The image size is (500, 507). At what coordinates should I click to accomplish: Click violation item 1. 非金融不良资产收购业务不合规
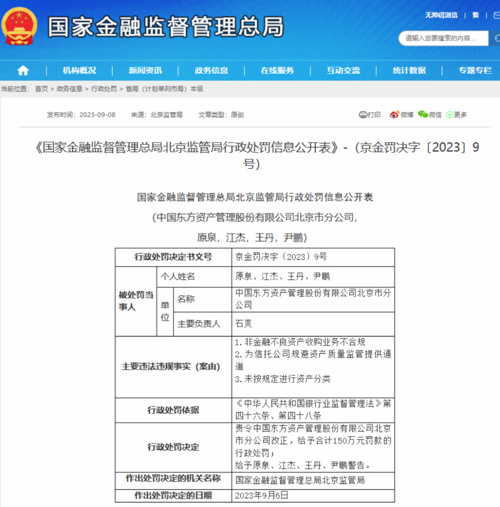[300, 342]
